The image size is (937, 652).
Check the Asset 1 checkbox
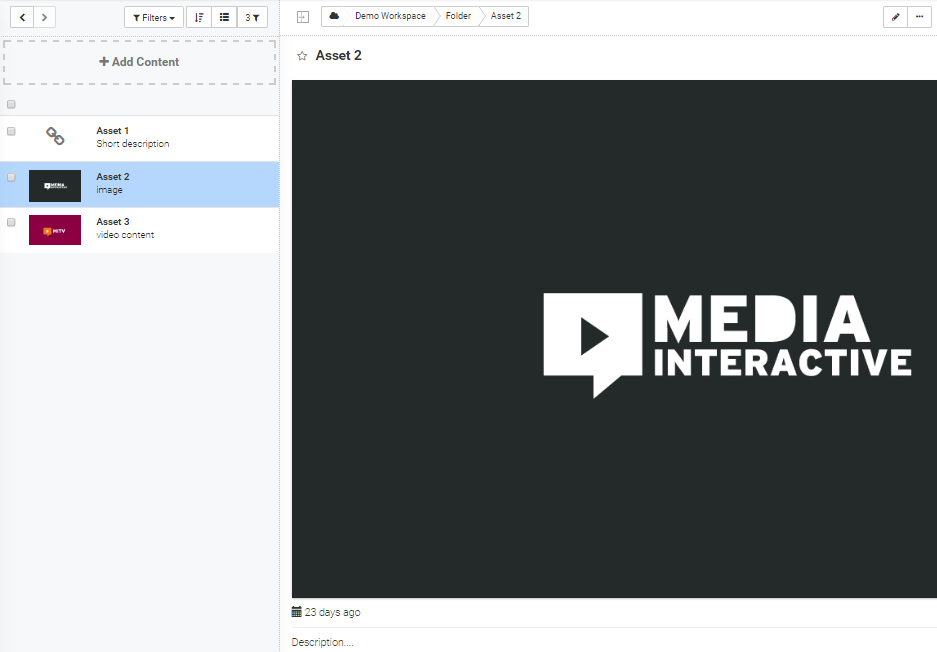[x=11, y=131]
